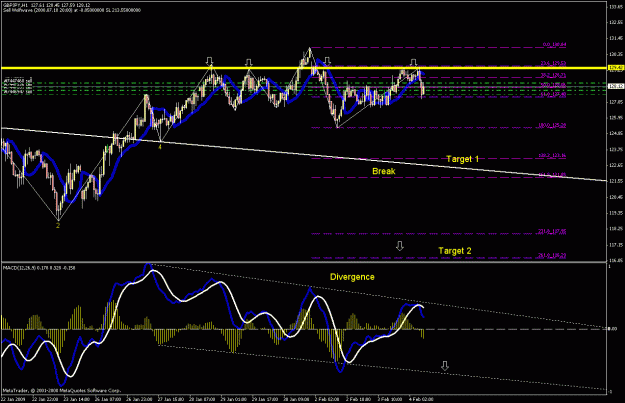Viewport: 625px width, 403px height.
Task: Click the '27 Jan 15:00' time label
Action: pyautogui.click(x=171, y=399)
